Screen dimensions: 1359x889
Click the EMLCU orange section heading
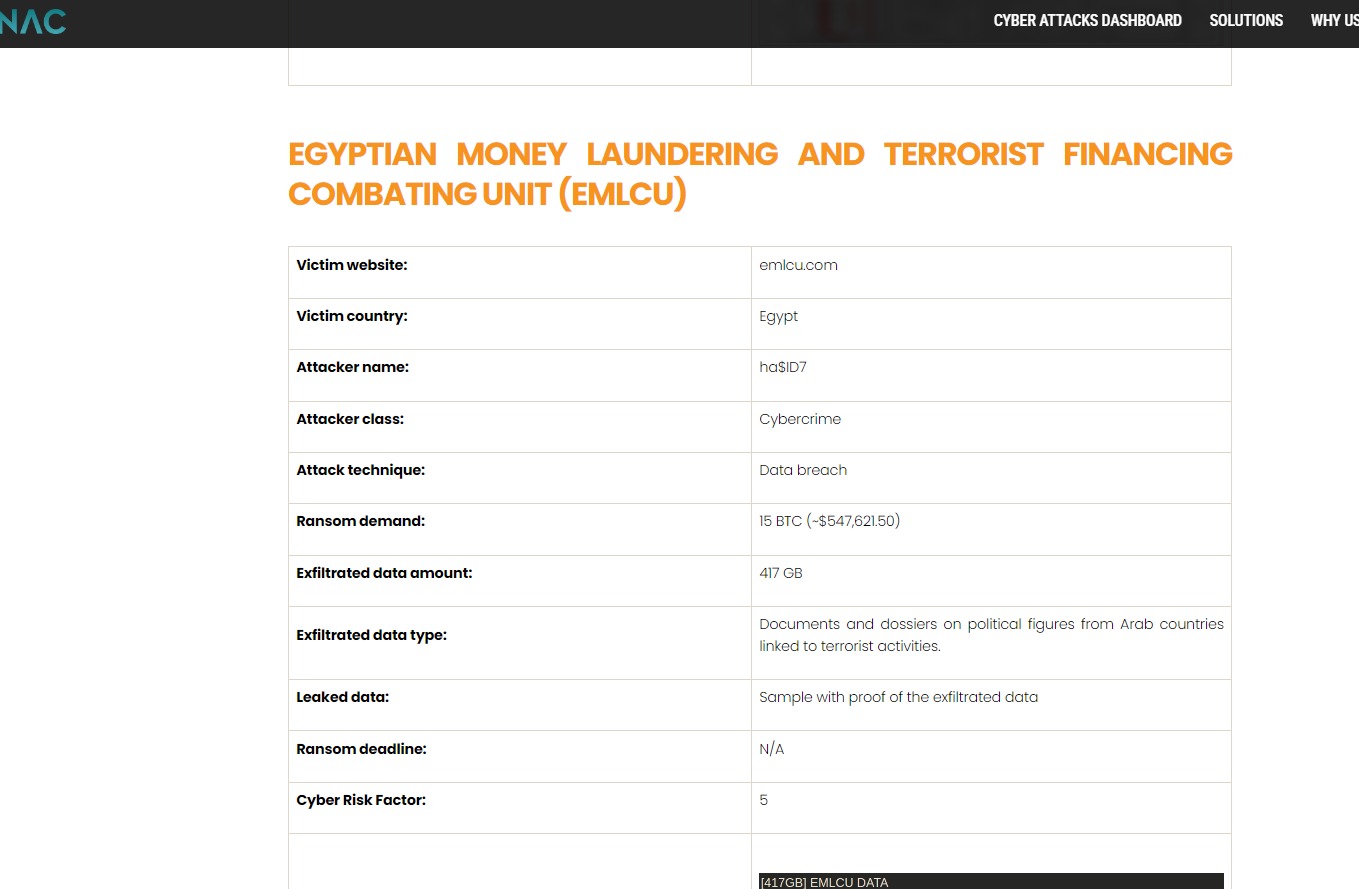(x=759, y=174)
